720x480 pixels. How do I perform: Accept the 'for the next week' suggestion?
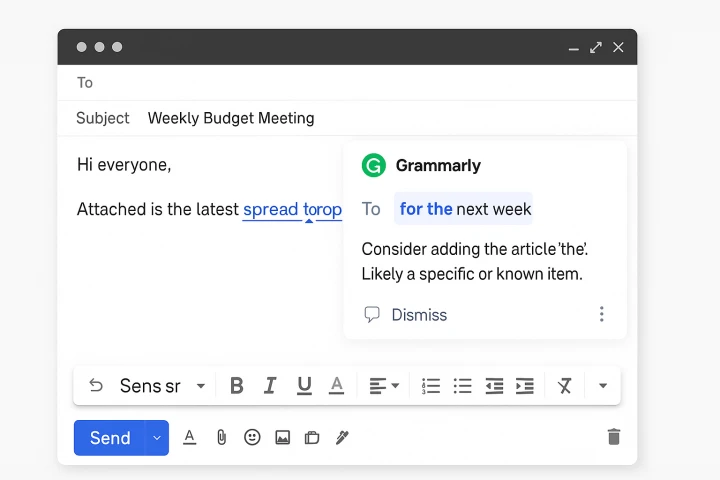463,209
